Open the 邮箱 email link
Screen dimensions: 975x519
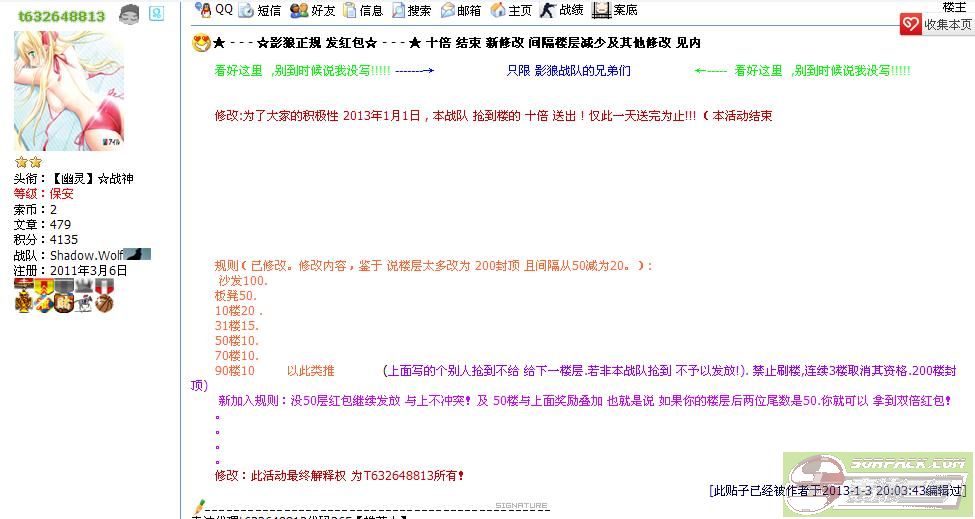point(461,11)
